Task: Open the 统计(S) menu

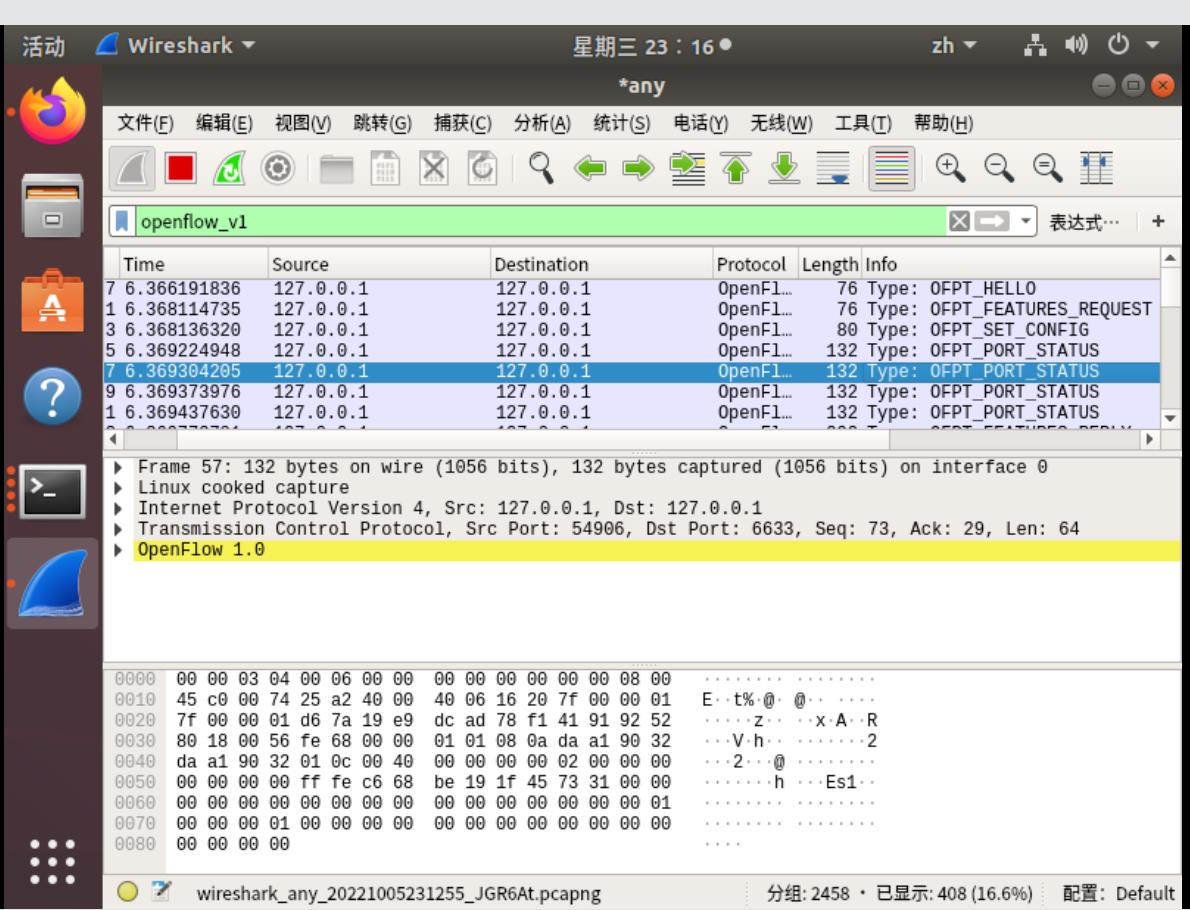Action: click(x=622, y=123)
